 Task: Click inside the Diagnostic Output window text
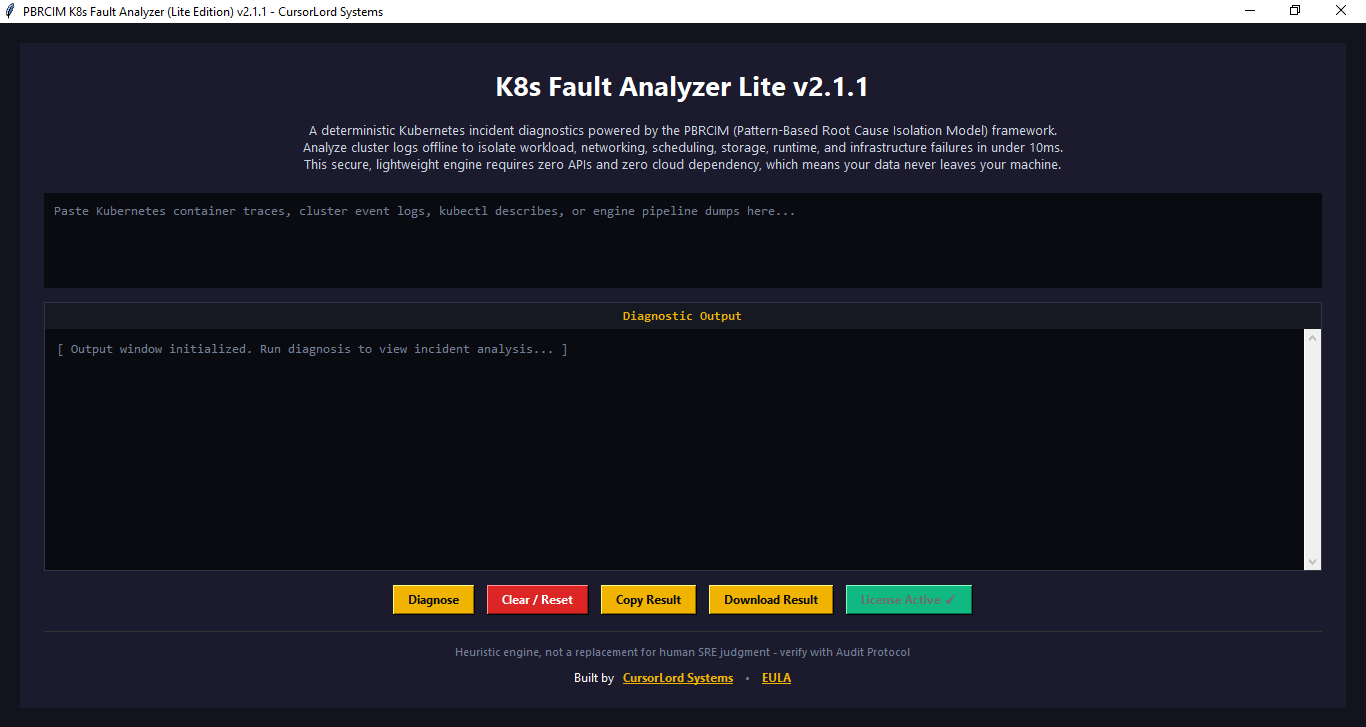point(675,449)
